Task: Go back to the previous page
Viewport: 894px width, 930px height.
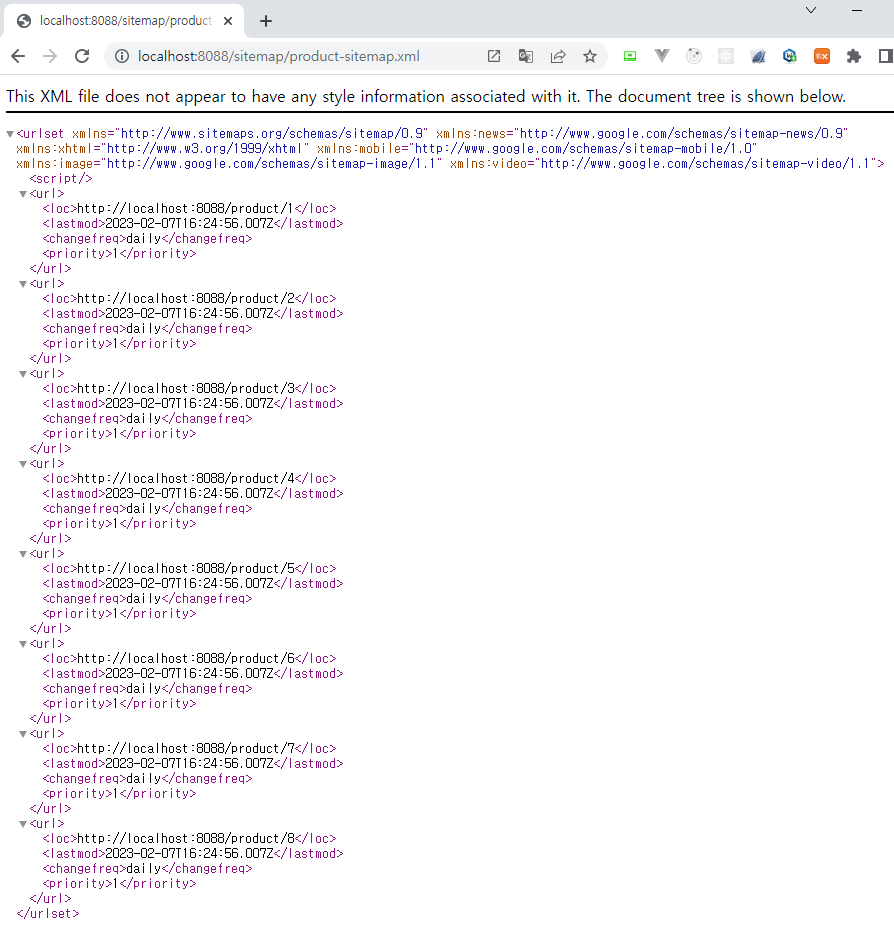Action: coord(18,56)
